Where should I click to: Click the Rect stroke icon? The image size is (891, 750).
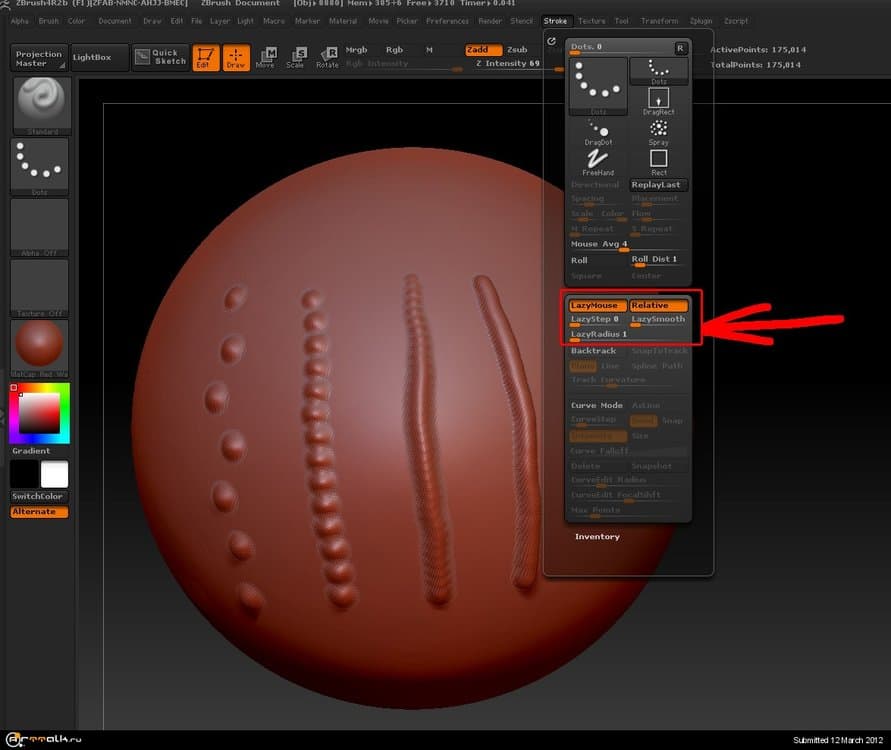[x=658, y=160]
